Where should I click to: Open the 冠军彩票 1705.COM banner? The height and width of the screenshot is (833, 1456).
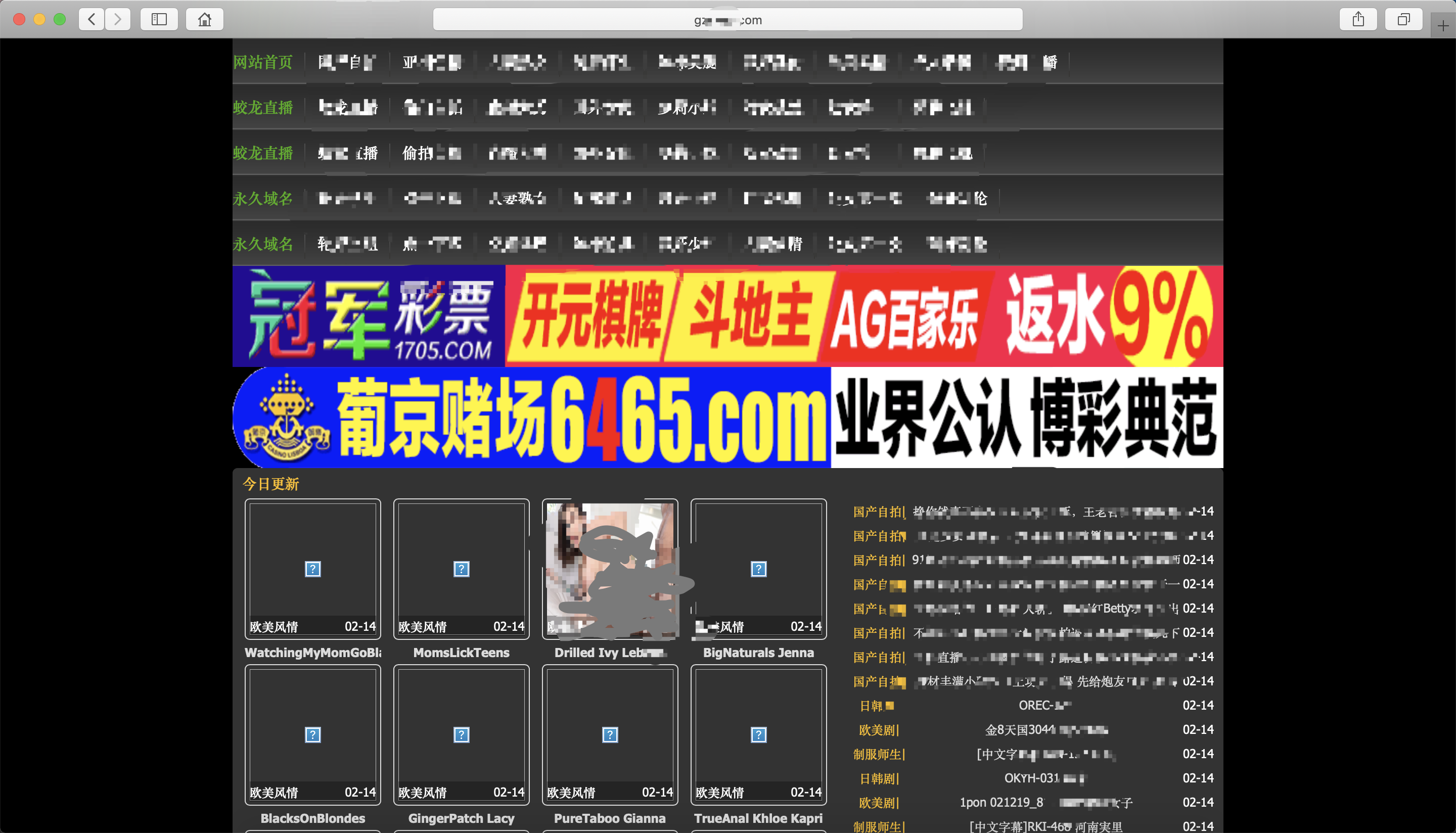(369, 316)
